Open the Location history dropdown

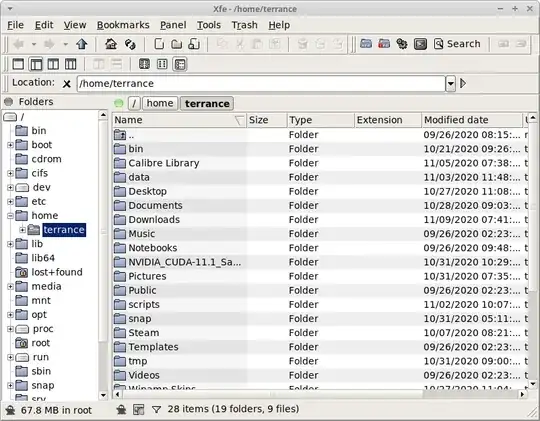[450, 83]
